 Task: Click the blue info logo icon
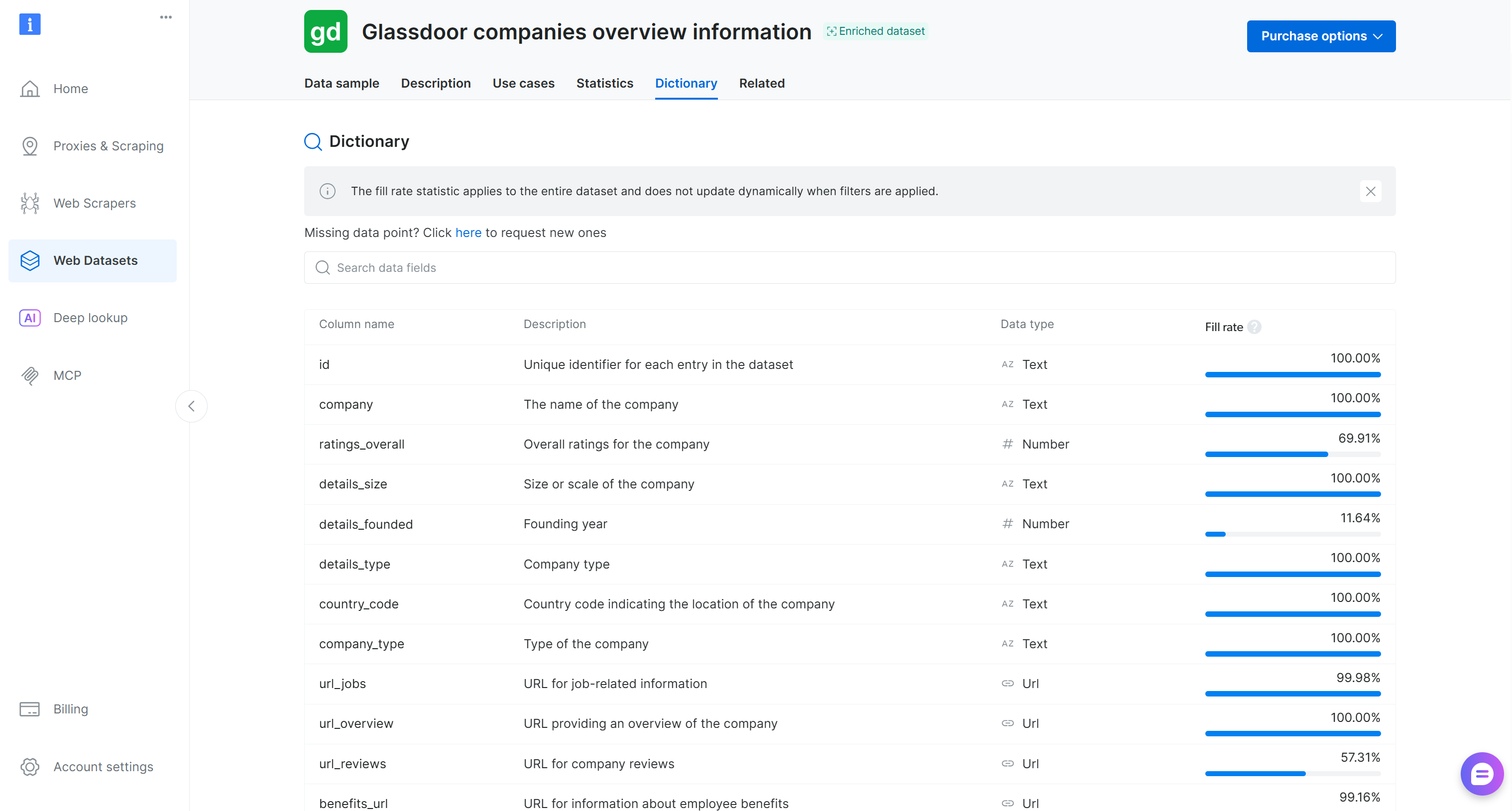tap(30, 24)
